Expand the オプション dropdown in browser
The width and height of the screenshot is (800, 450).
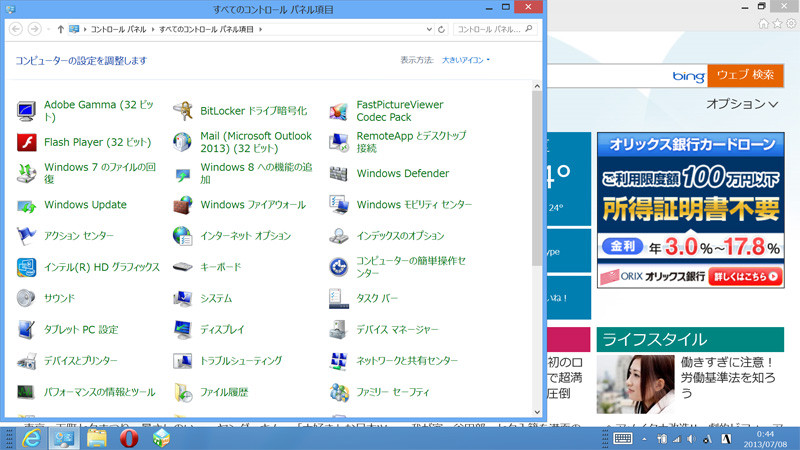pos(742,104)
